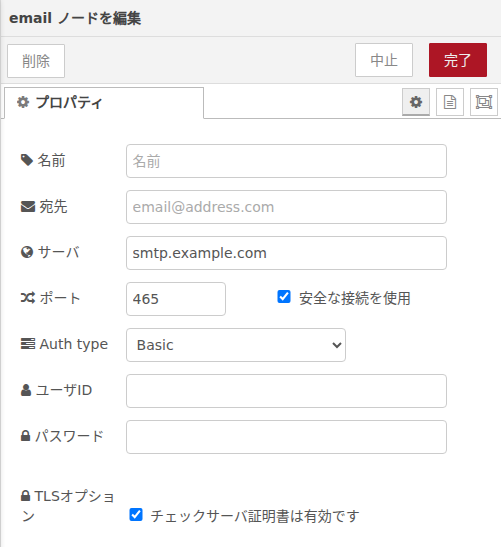501x547 pixels.
Task: Click the globe icon next to サーバ
Action: pos(27,252)
